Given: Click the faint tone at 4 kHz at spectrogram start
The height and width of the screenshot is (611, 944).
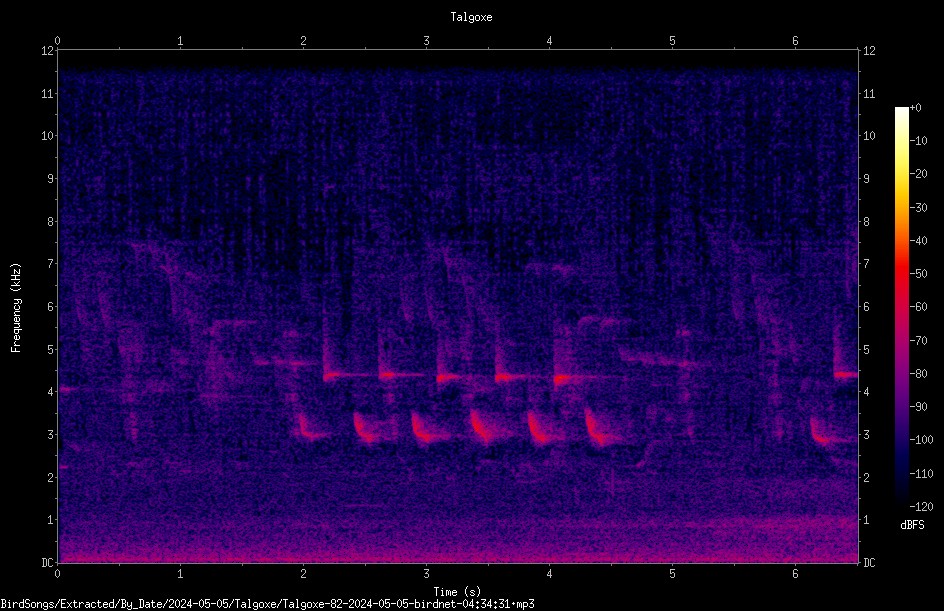Looking at the screenshot, I should point(67,389).
